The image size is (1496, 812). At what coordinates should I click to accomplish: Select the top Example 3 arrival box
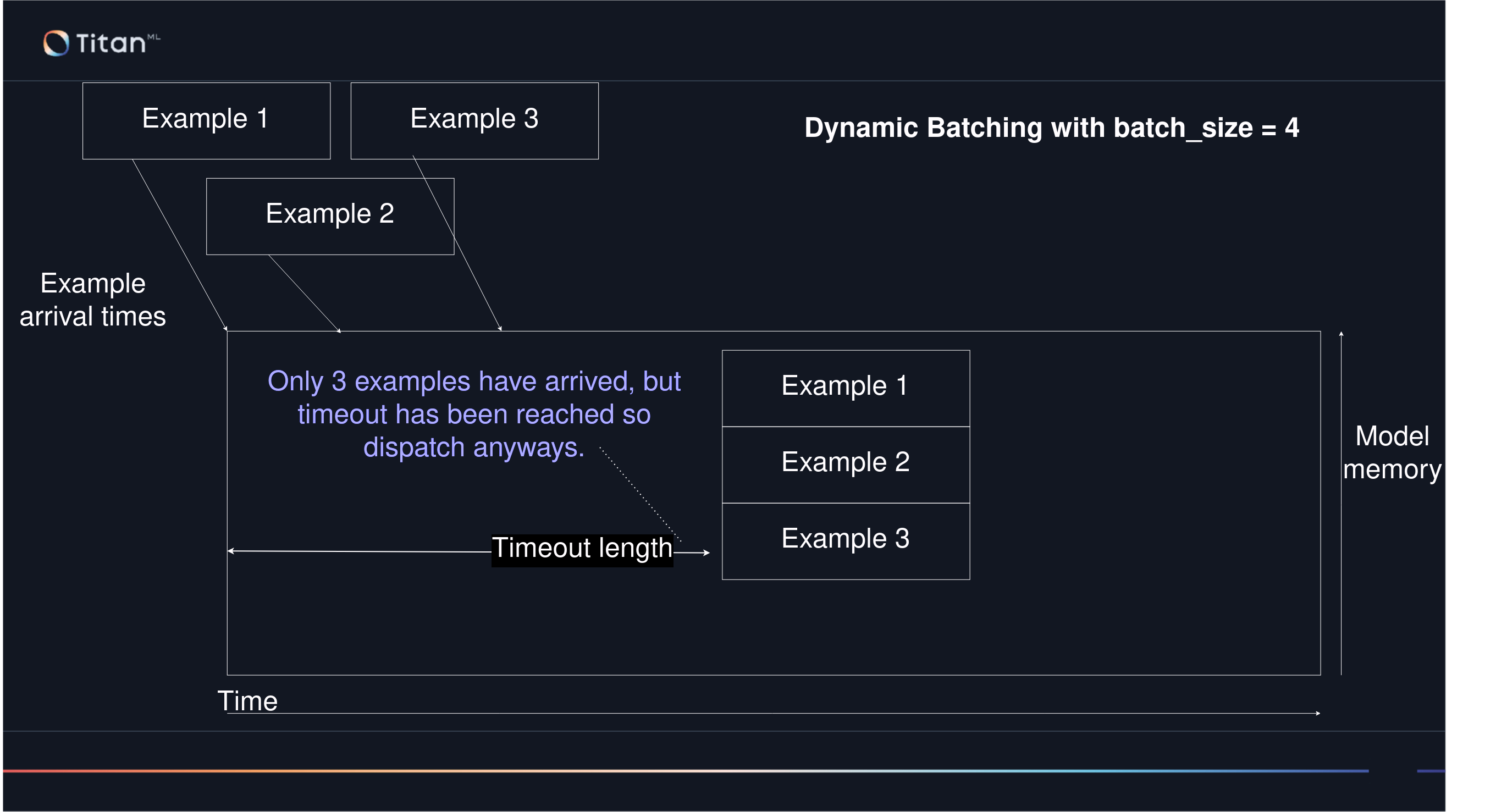coord(474,120)
